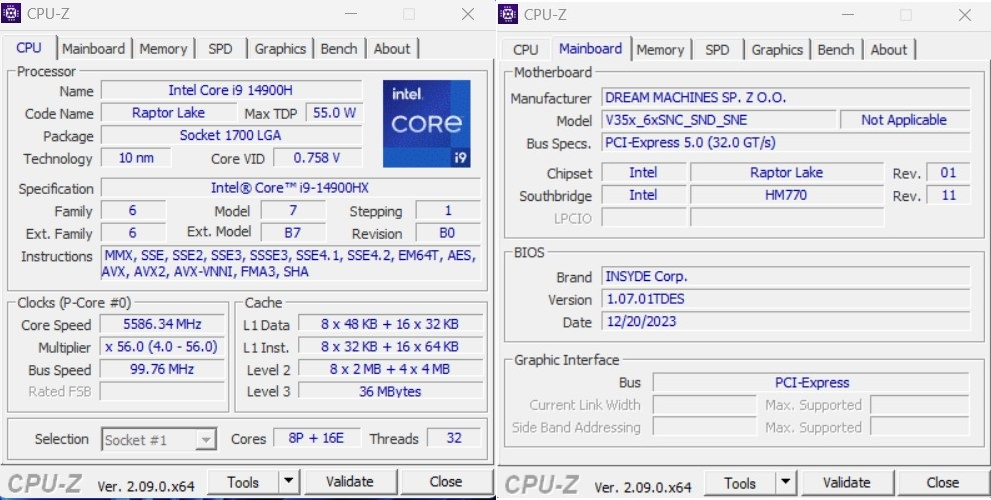
Task: Go to the Bench tab in the Motherboard window
Action: [835, 49]
